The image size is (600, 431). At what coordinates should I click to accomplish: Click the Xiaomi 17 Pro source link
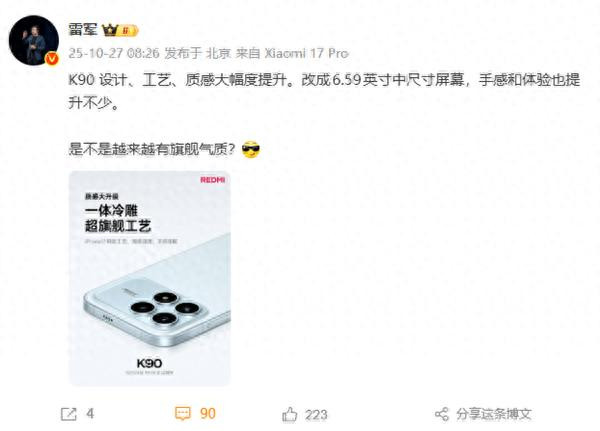[x=307, y=53]
